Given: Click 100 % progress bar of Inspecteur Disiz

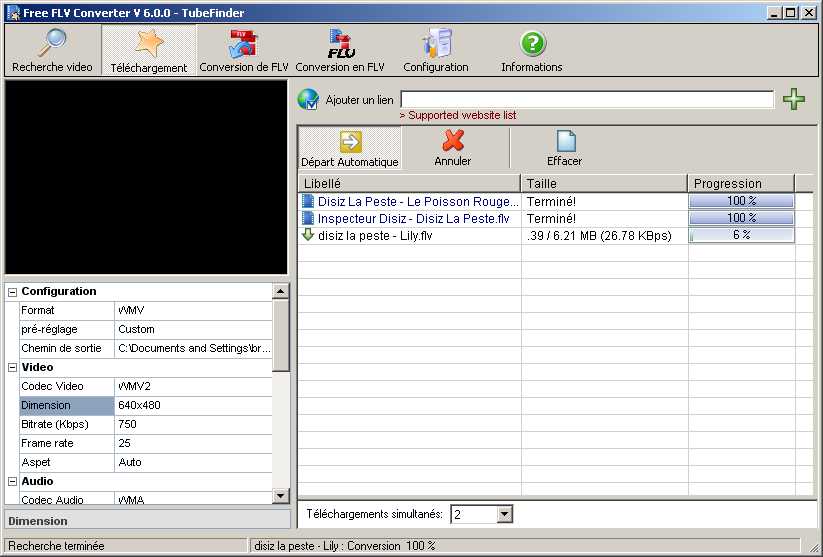Looking at the screenshot, I should (x=741, y=218).
